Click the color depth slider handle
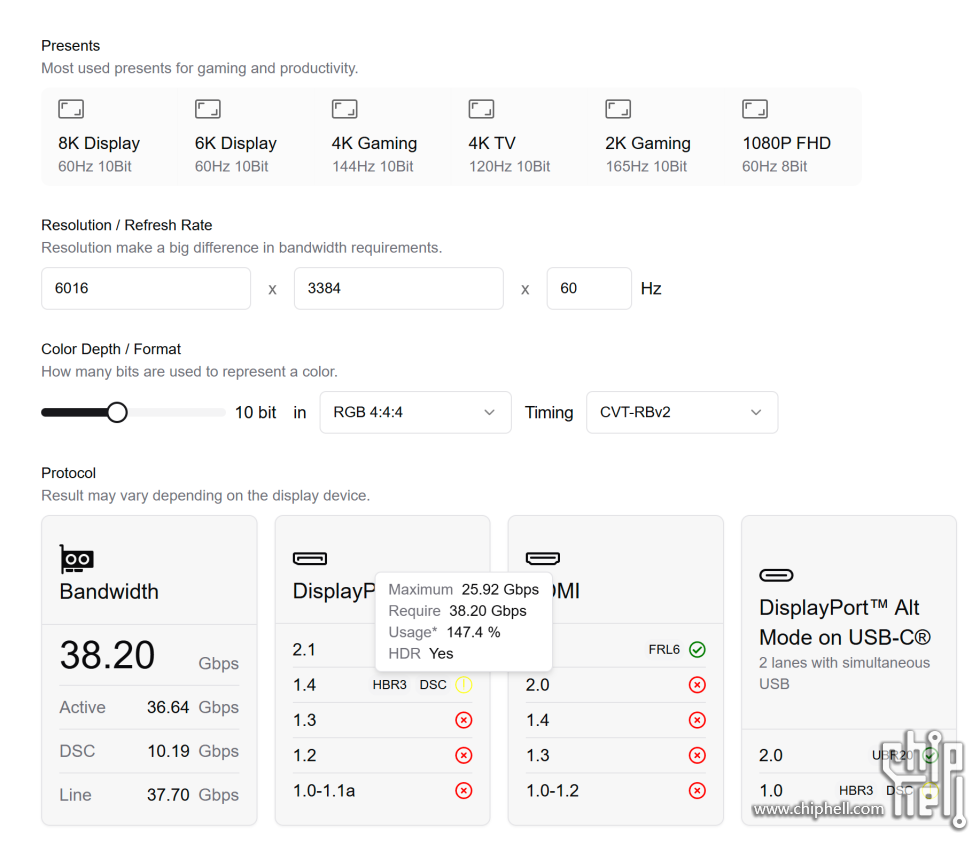980x844 pixels. point(117,412)
